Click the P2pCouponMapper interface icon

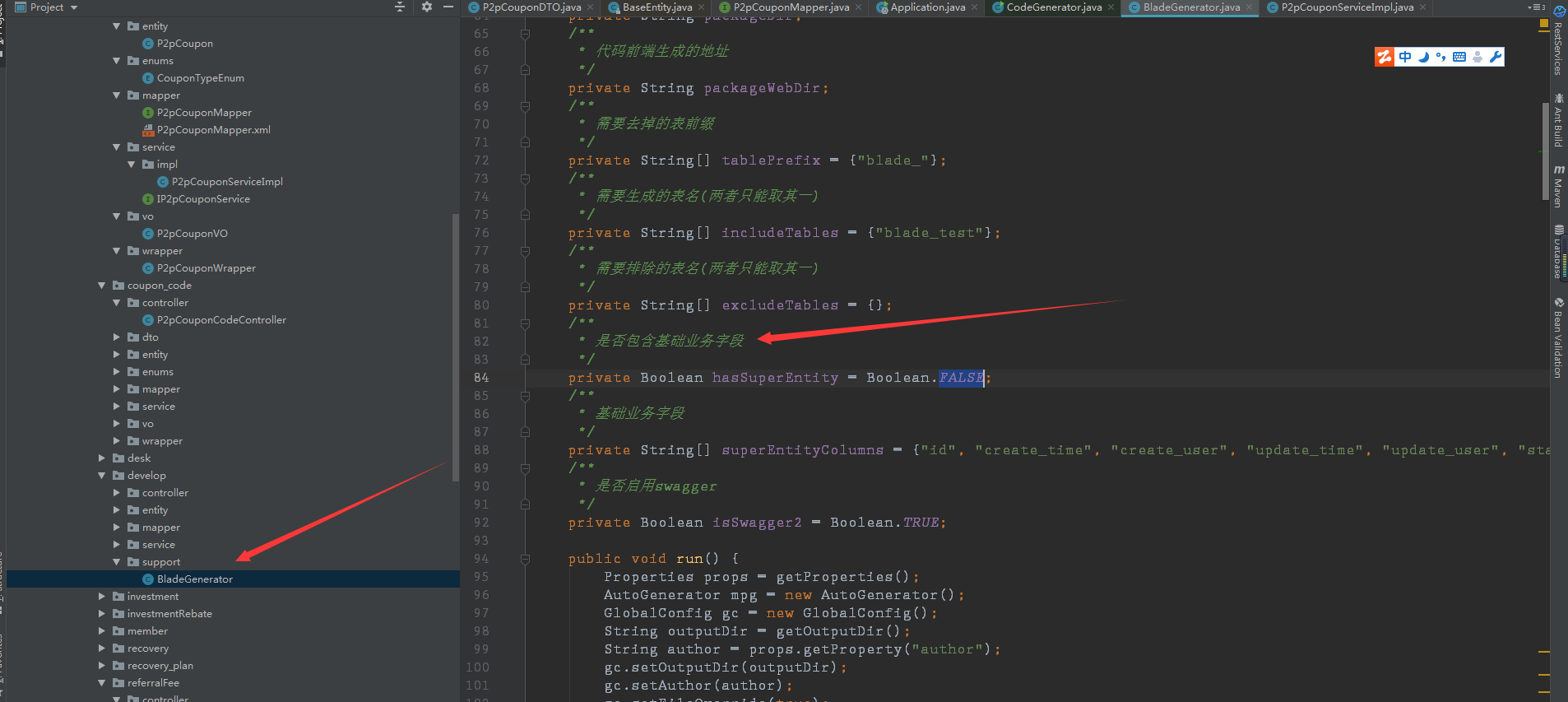pos(148,113)
